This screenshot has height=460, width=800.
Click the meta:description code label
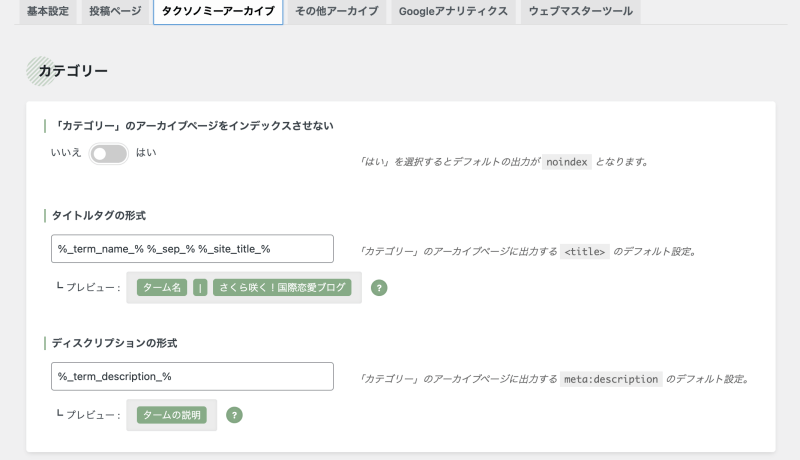(611, 379)
